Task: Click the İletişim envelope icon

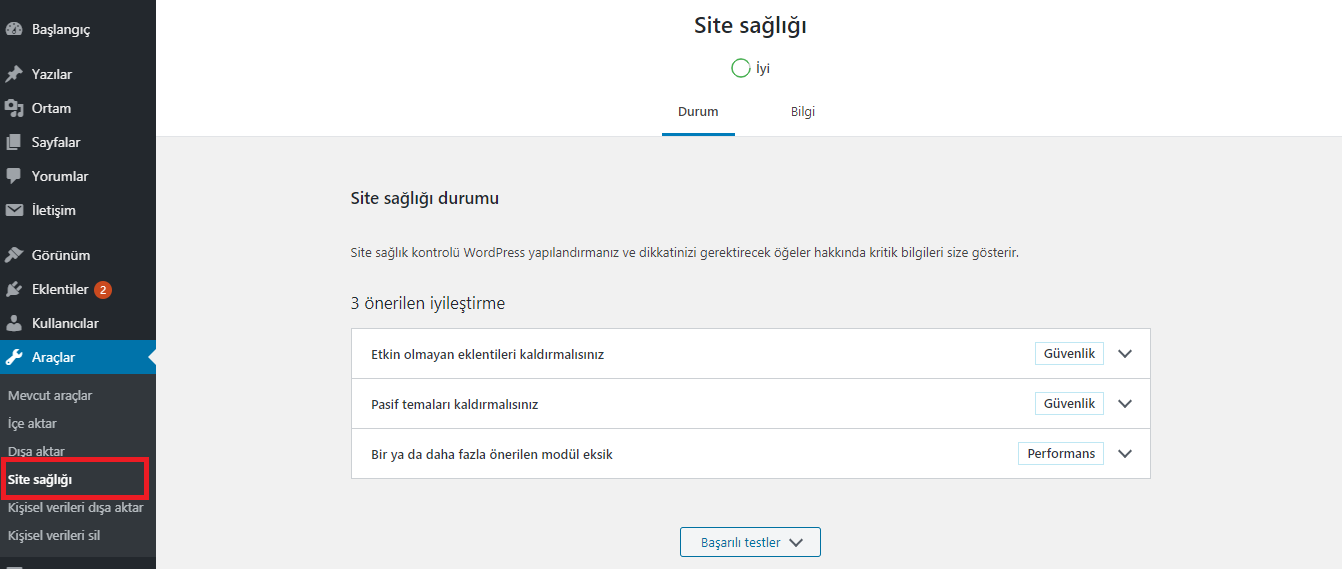Action: coord(14,210)
